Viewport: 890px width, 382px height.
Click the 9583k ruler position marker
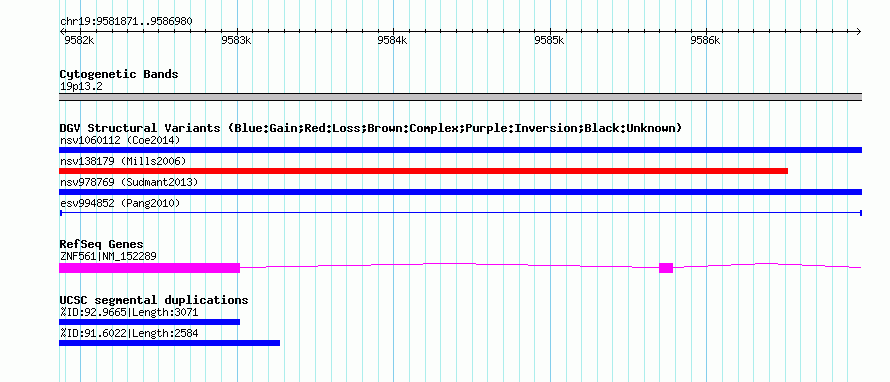(x=237, y=40)
